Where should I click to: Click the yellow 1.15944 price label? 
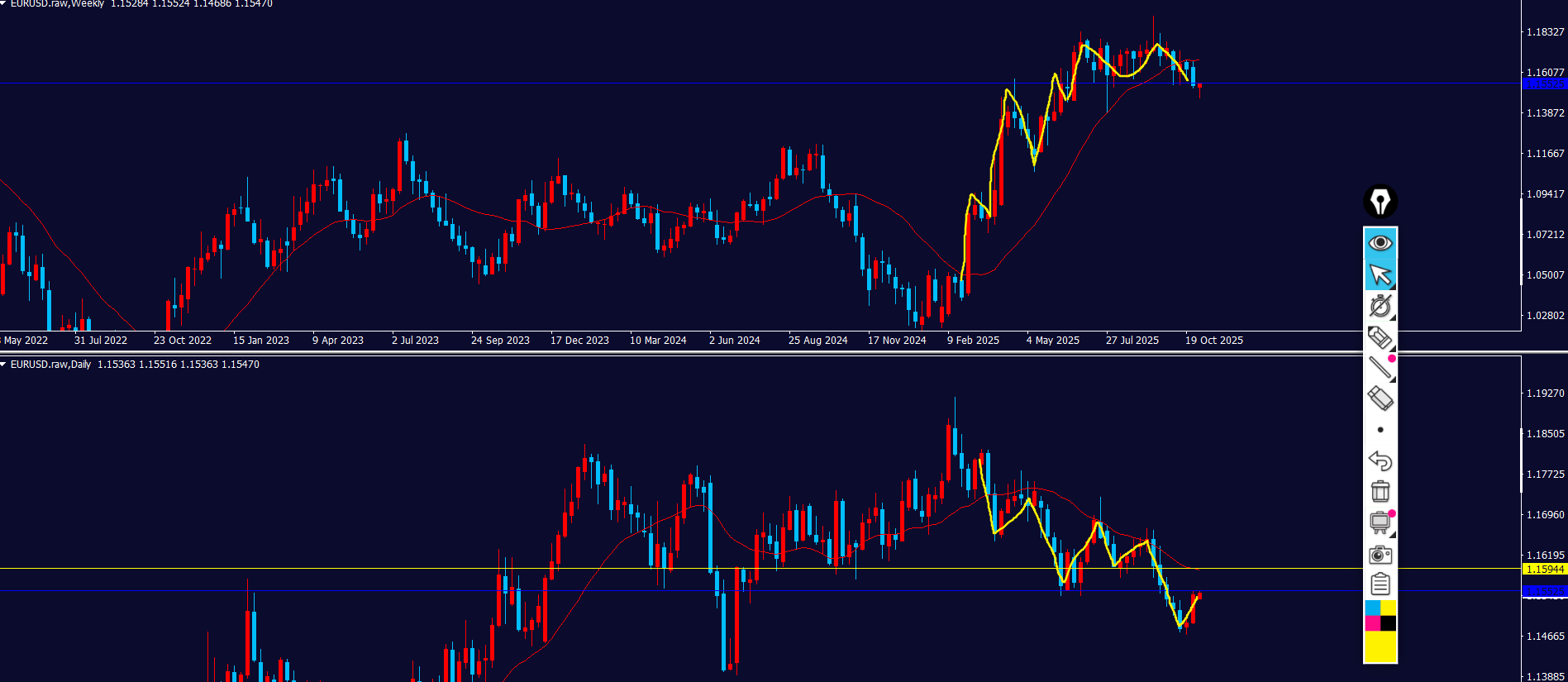pos(1544,570)
